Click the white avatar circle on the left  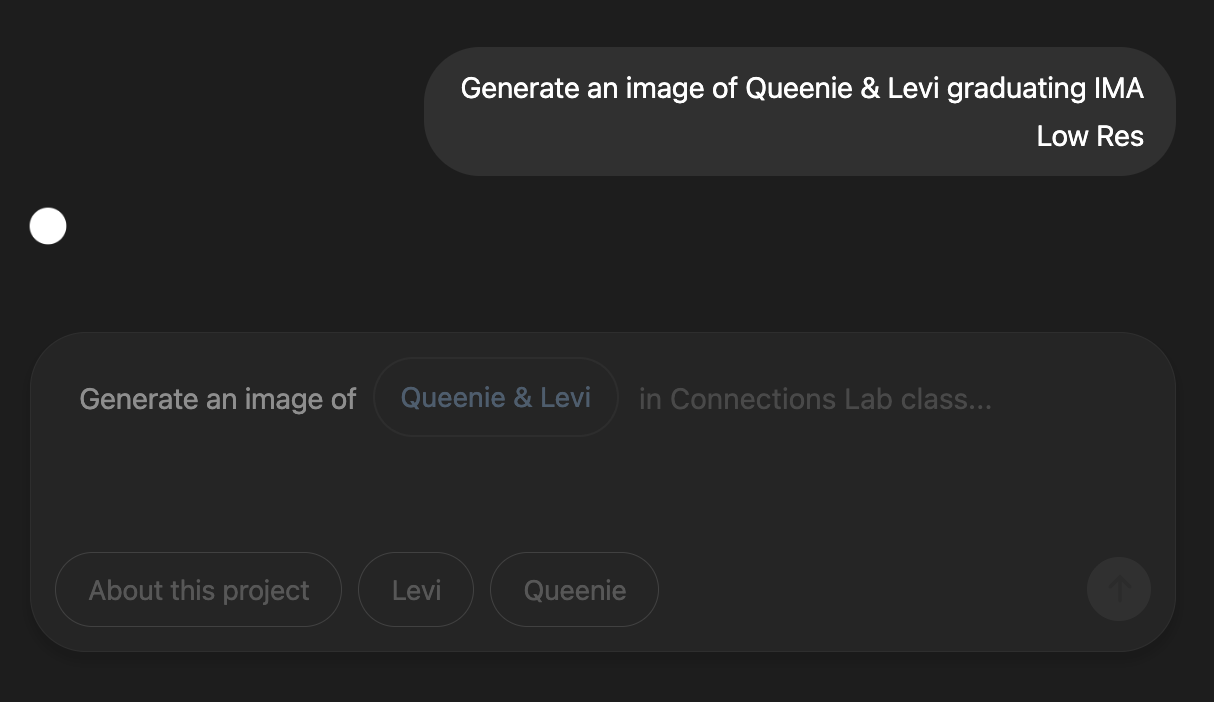(47, 225)
